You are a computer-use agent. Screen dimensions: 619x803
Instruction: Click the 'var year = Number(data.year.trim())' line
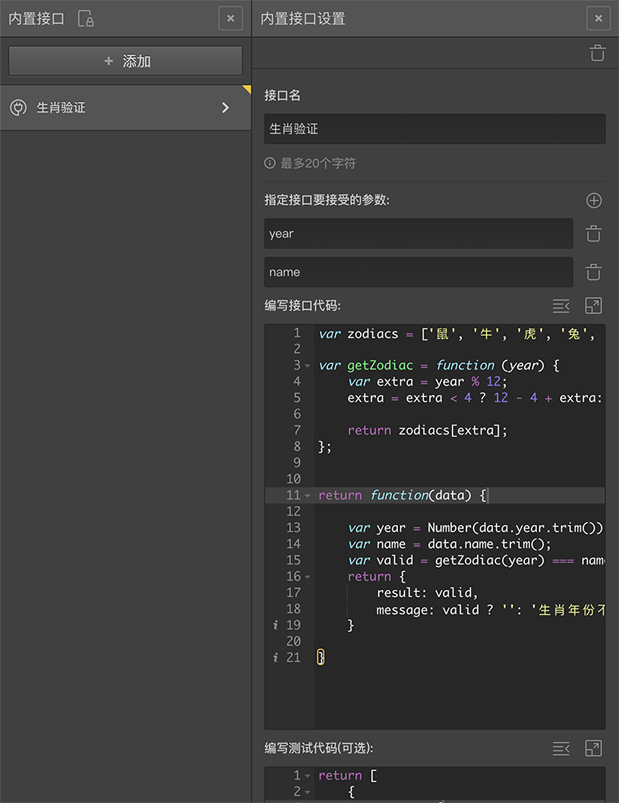pos(475,527)
